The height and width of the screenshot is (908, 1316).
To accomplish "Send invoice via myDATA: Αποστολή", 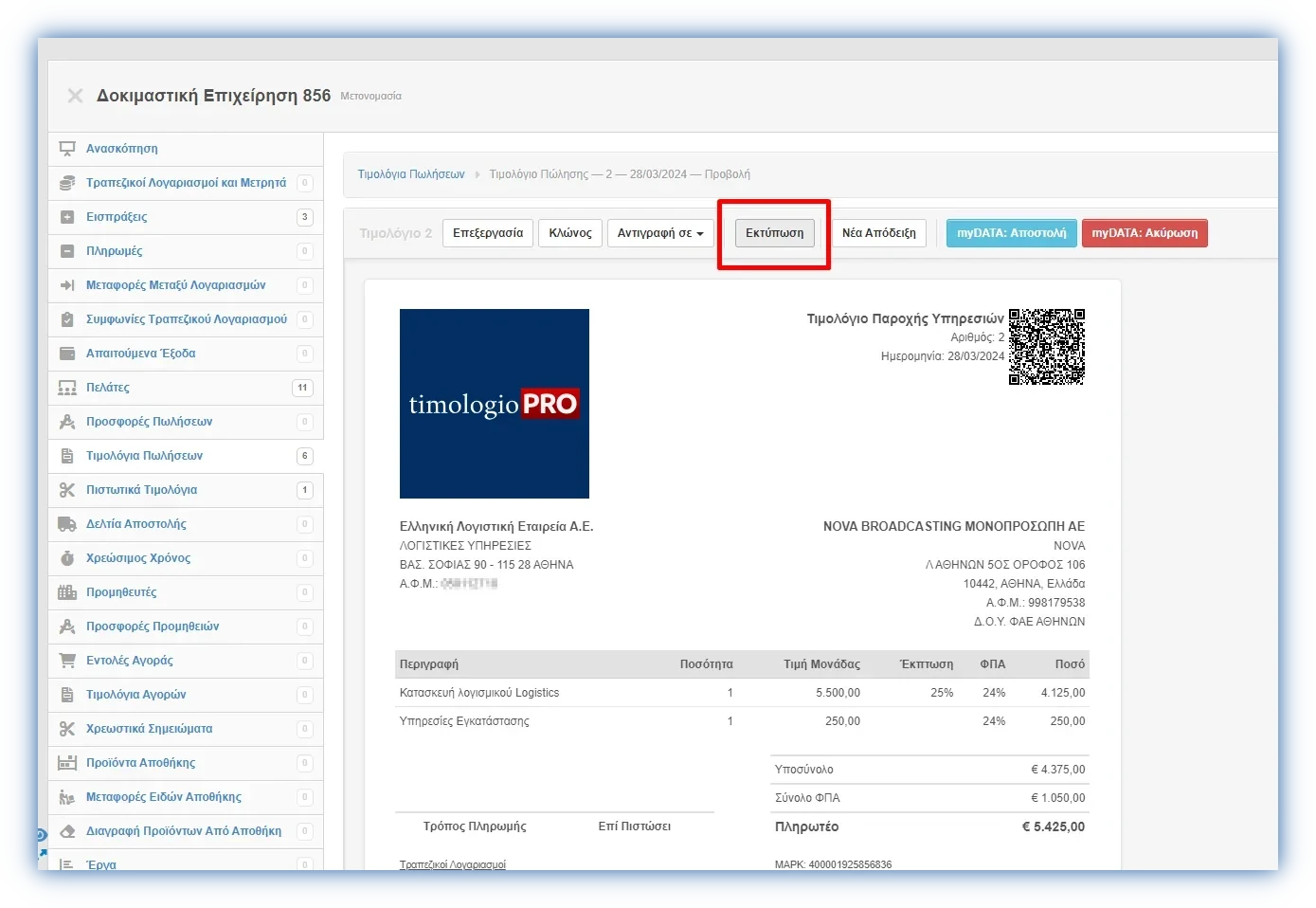I will coord(1011,233).
